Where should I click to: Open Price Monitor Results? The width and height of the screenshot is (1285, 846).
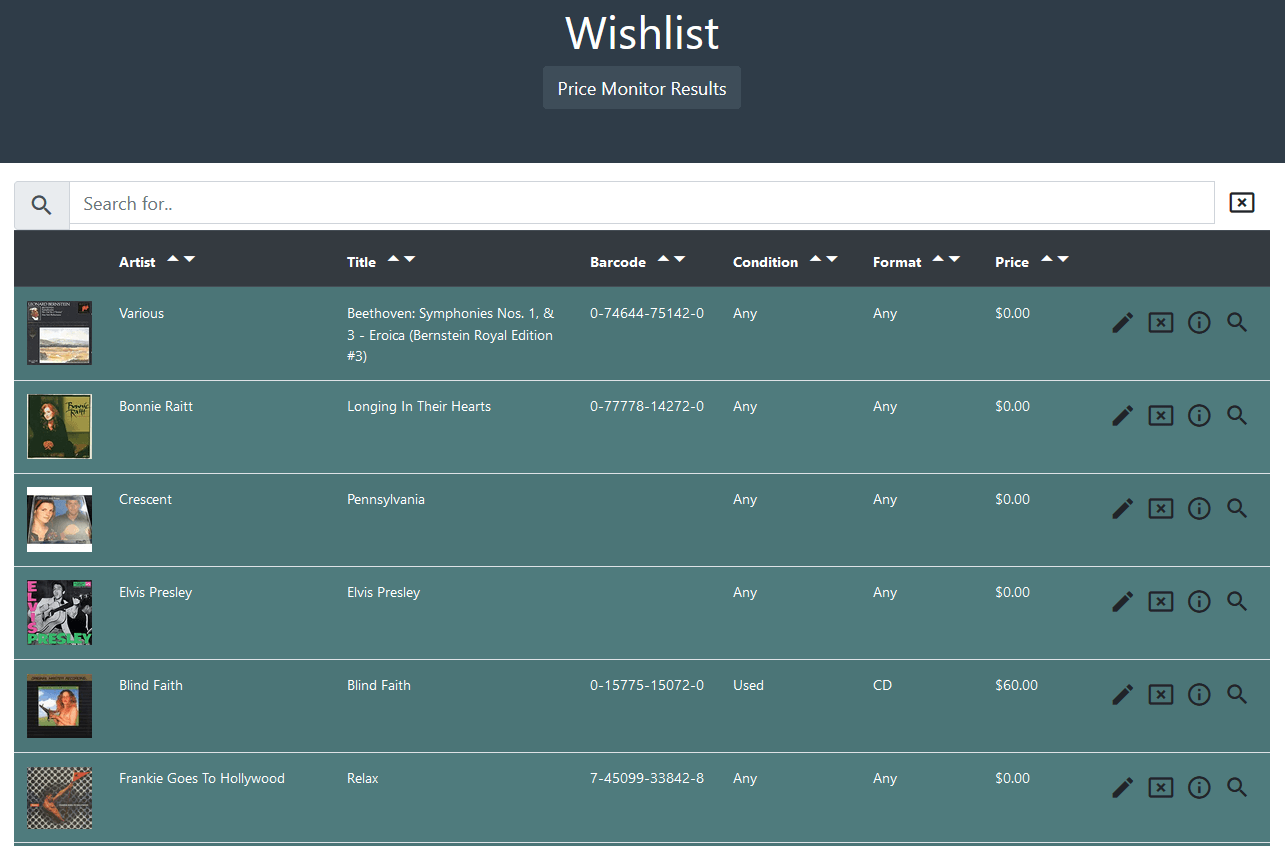click(x=641, y=88)
